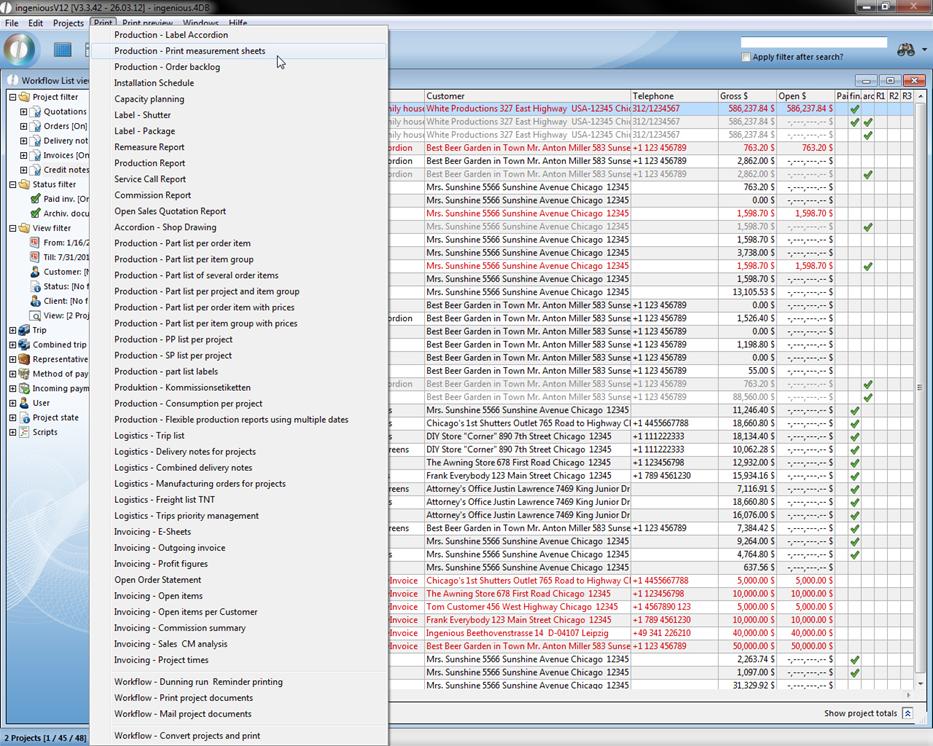
Task: Enable Apply filter after search checkbox
Action: (x=746, y=57)
